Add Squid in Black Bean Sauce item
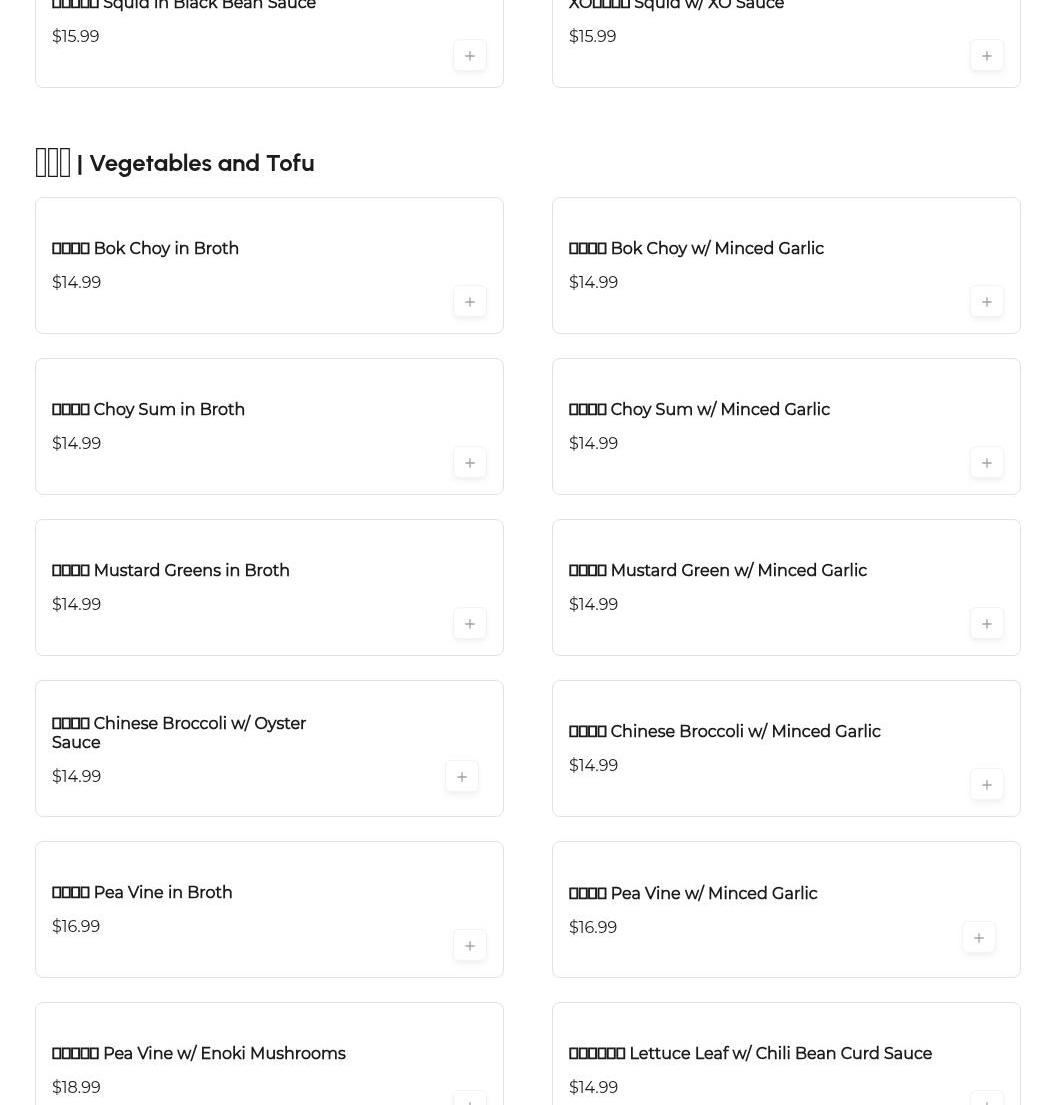This screenshot has width=1050, height=1105. pos(470,56)
